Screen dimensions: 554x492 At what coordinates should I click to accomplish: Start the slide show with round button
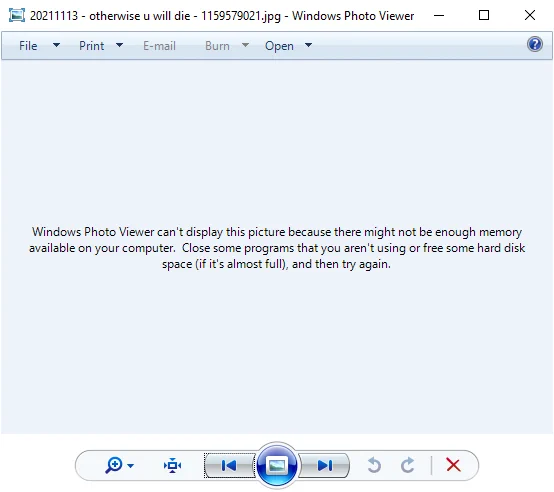tap(277, 465)
